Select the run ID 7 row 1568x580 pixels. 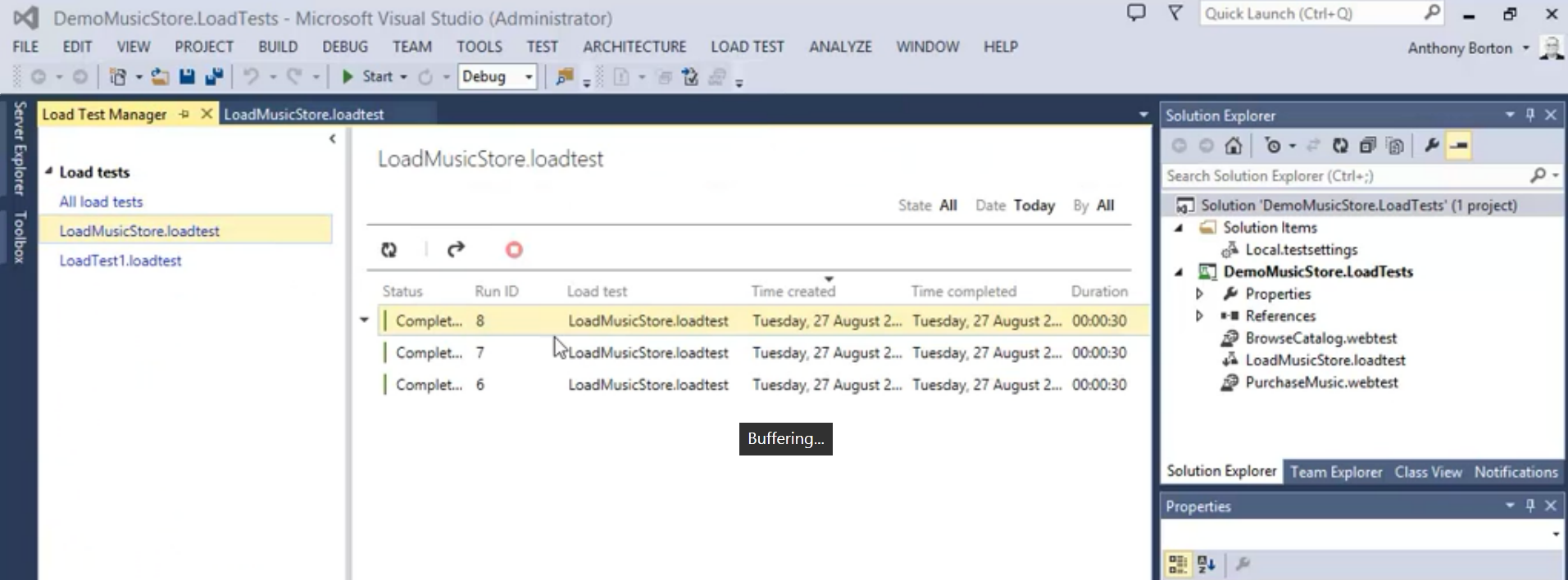762,353
